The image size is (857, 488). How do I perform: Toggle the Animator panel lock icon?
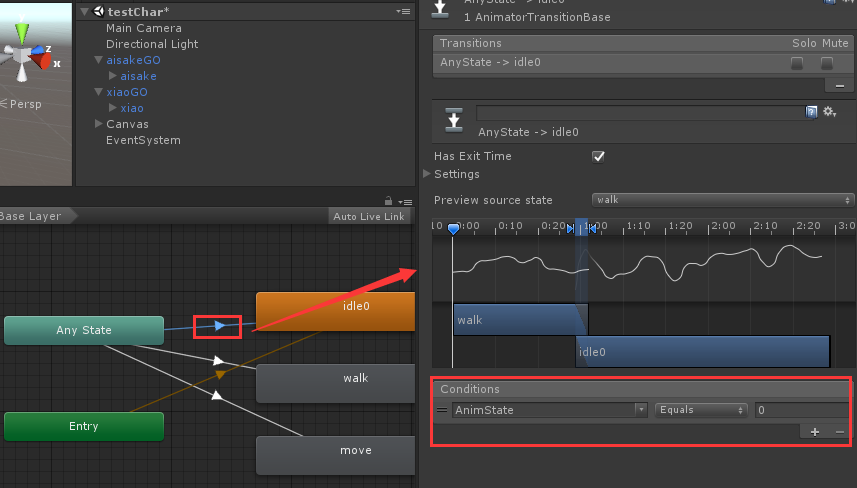click(x=388, y=201)
